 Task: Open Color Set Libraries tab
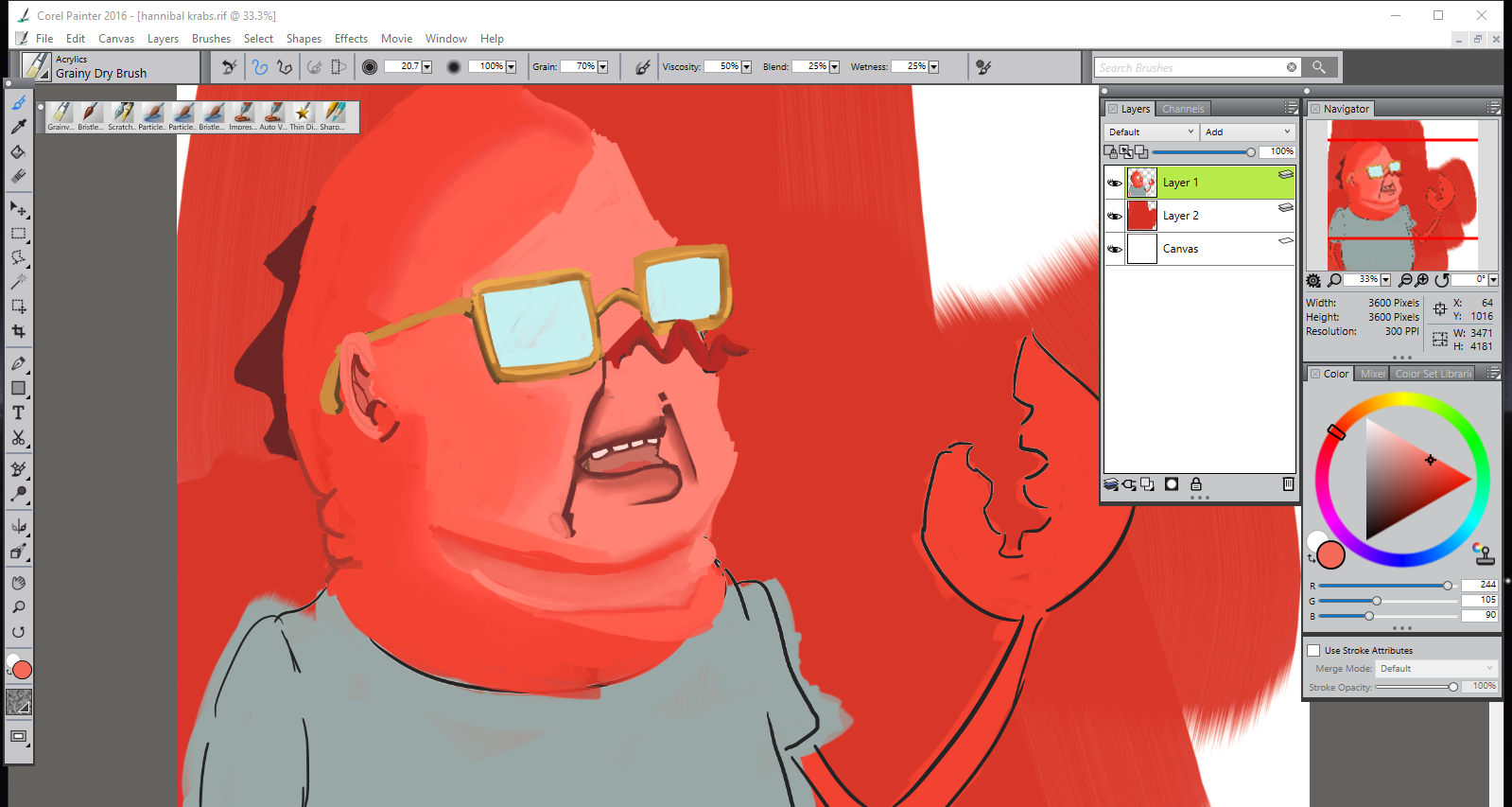coord(1433,374)
